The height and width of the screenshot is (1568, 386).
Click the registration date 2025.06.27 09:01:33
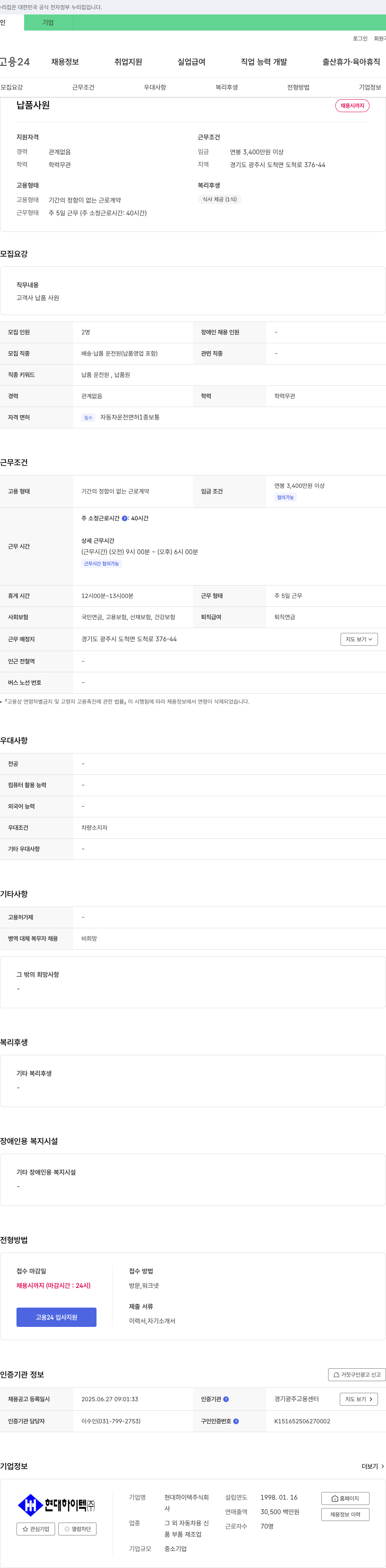[x=110, y=1399]
